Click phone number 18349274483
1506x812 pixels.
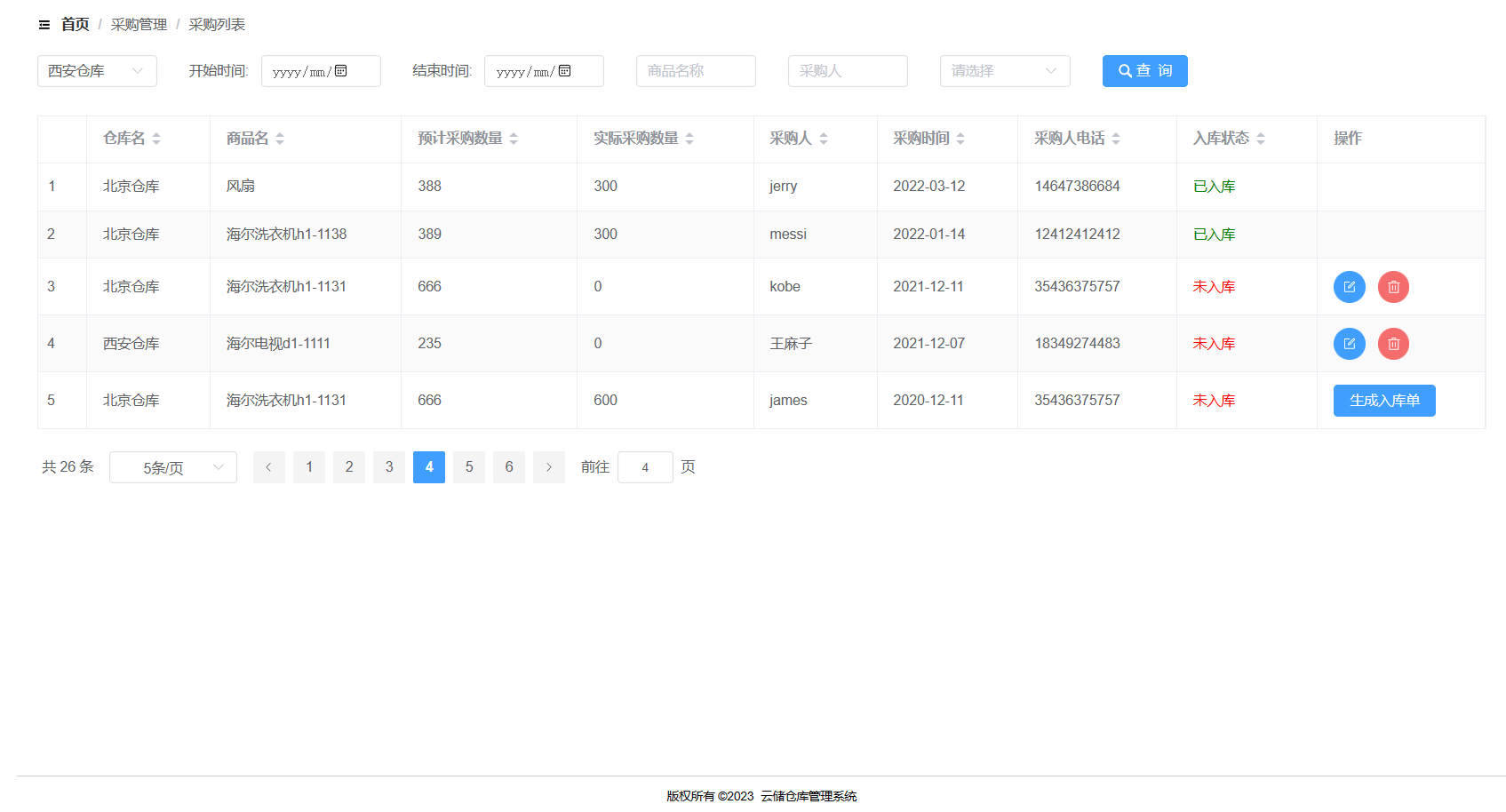[1077, 344]
